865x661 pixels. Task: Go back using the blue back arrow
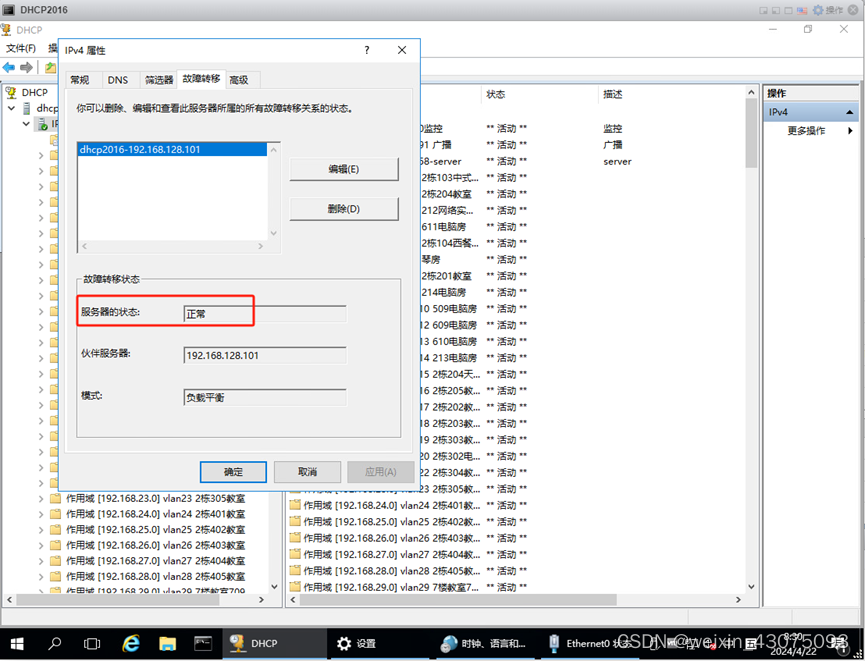tap(9, 67)
